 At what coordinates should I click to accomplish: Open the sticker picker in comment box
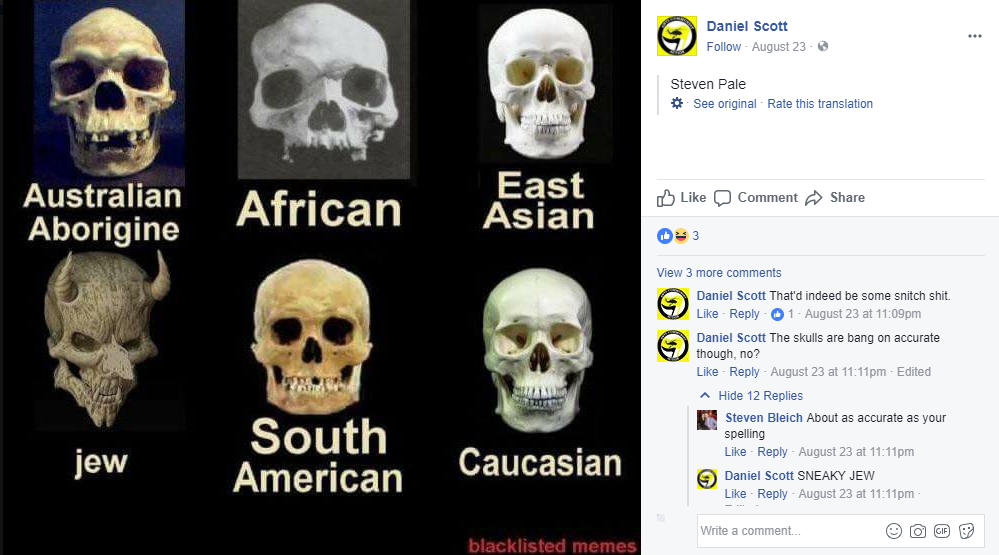pos(967,531)
